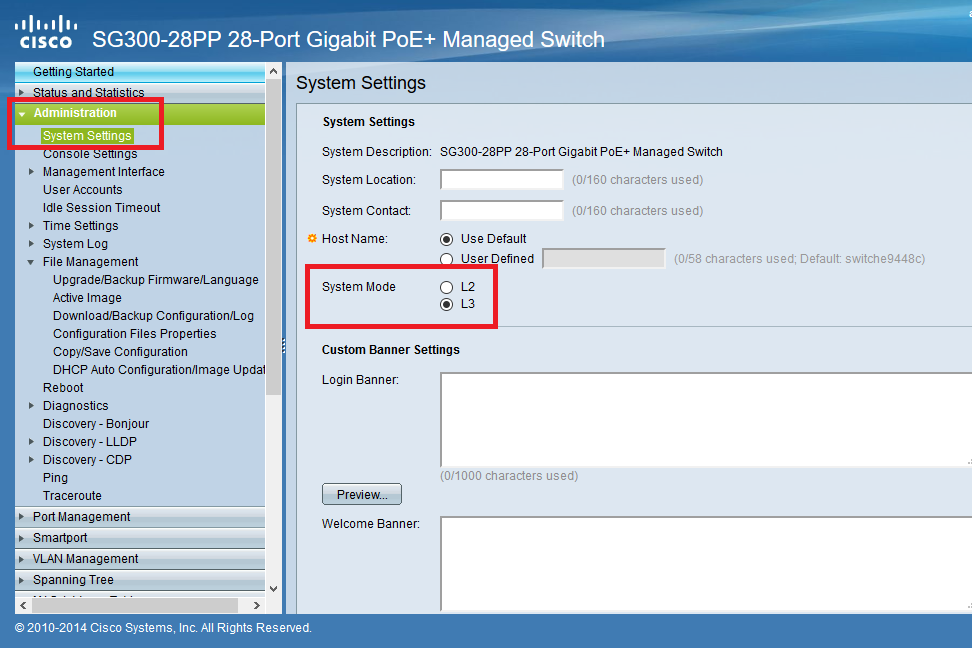Open Traceroute page
972x648 pixels.
pos(72,495)
